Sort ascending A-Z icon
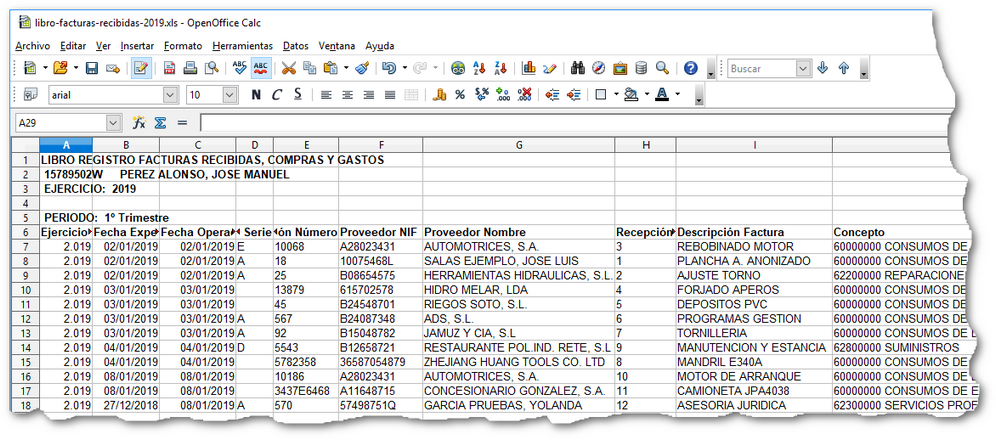 (x=480, y=68)
